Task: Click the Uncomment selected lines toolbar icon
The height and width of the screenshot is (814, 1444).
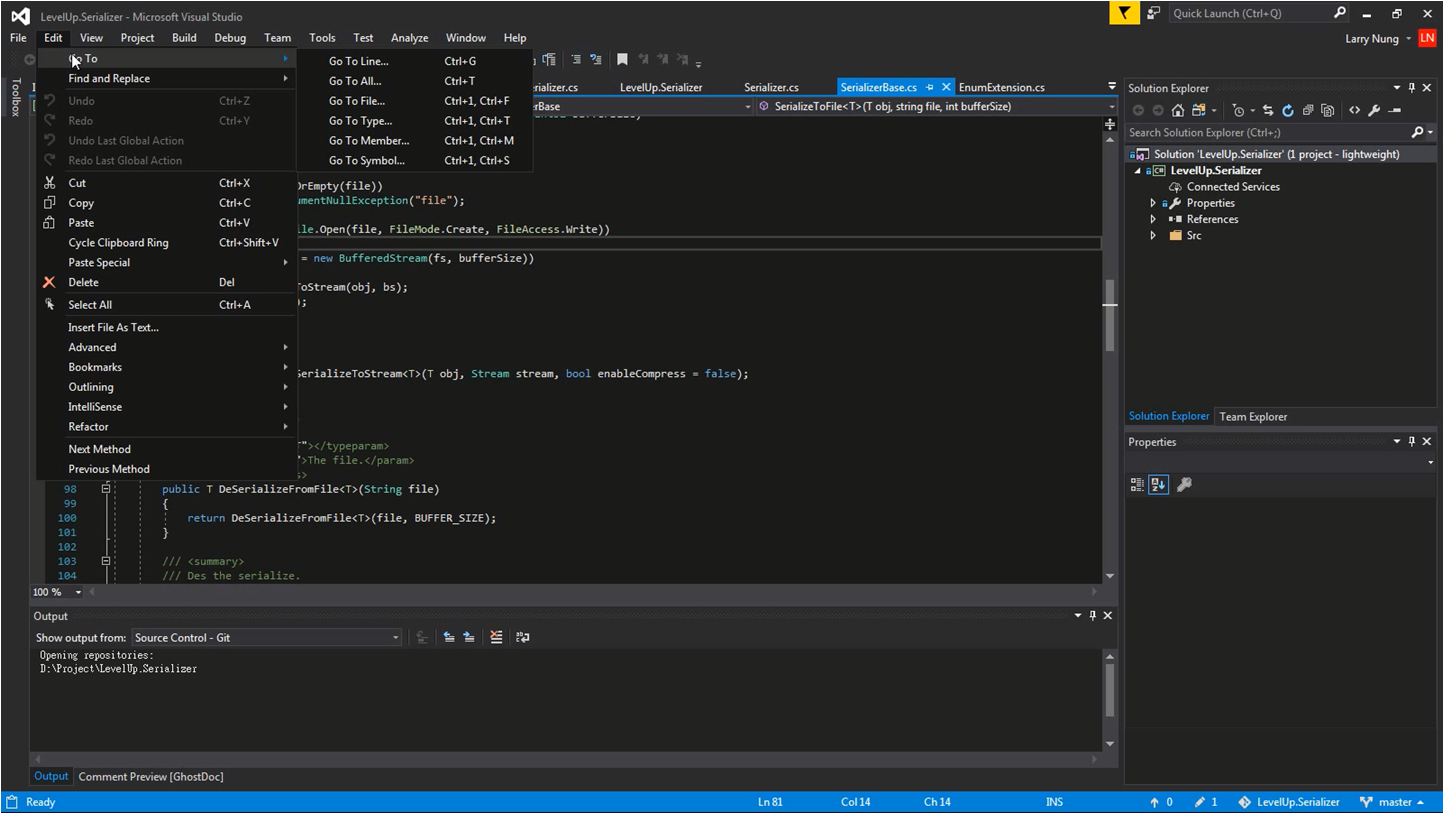Action: (596, 60)
